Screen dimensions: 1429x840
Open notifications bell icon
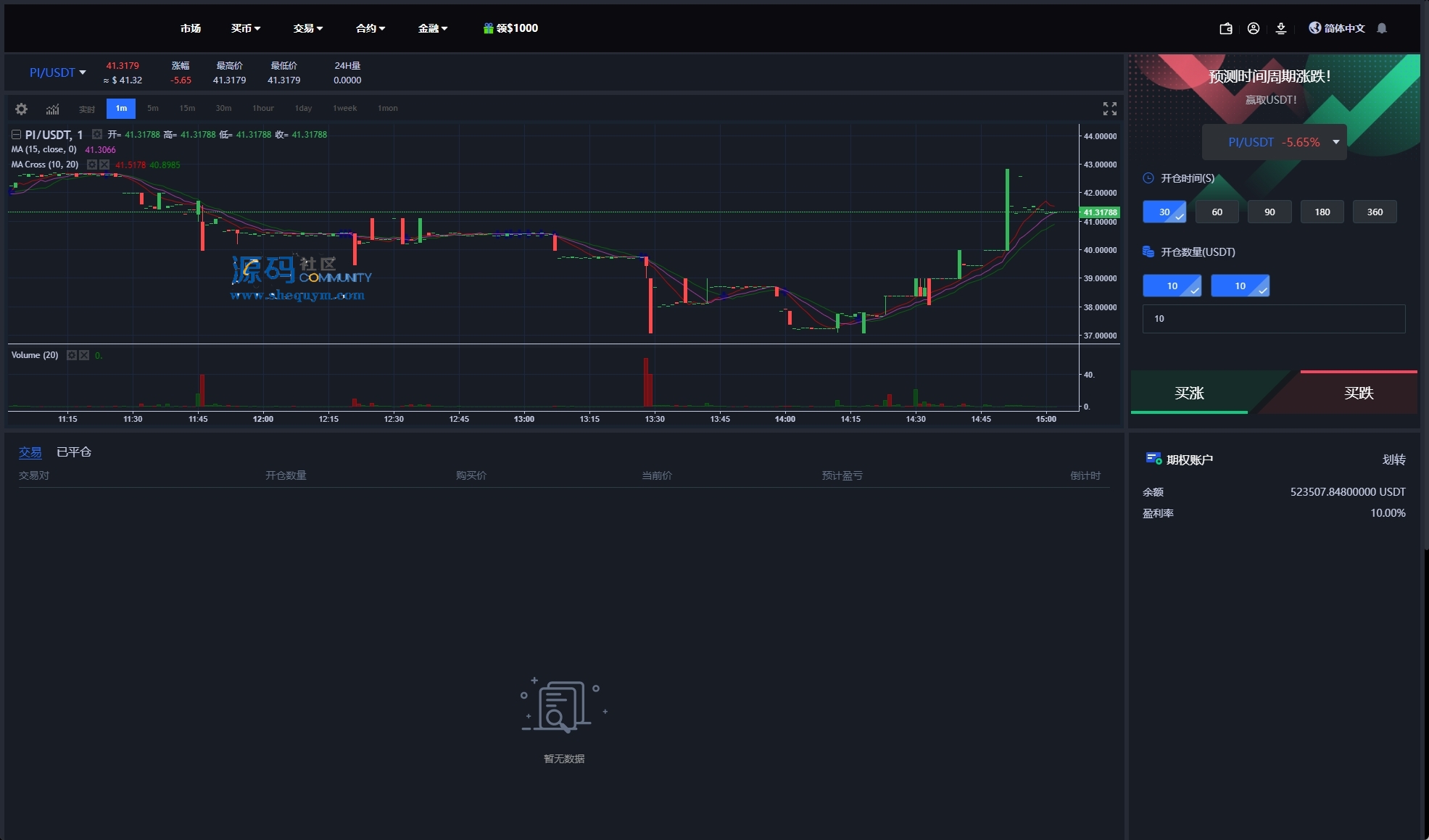[1381, 28]
